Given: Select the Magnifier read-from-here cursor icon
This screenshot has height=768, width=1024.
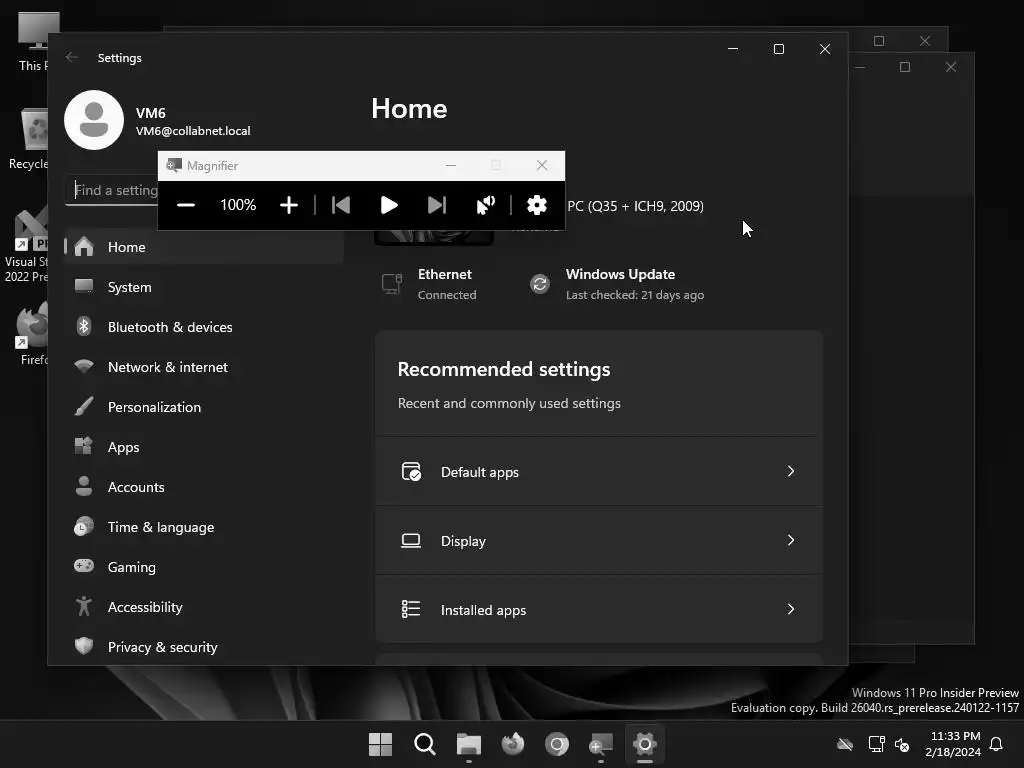Looking at the screenshot, I should click(x=486, y=205).
